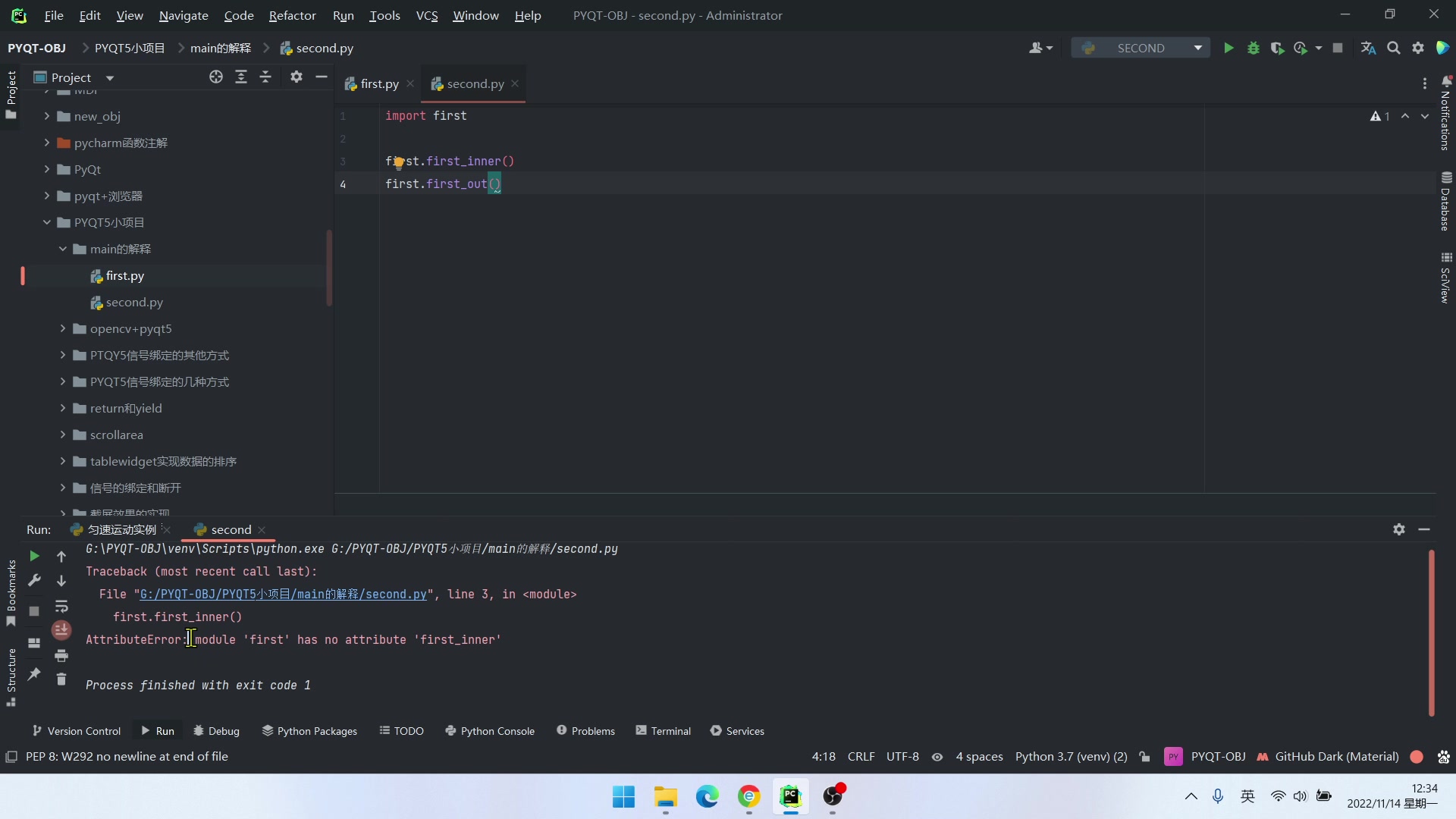The width and height of the screenshot is (1456, 819).
Task: Click the Run button to execute script
Action: point(1230,48)
